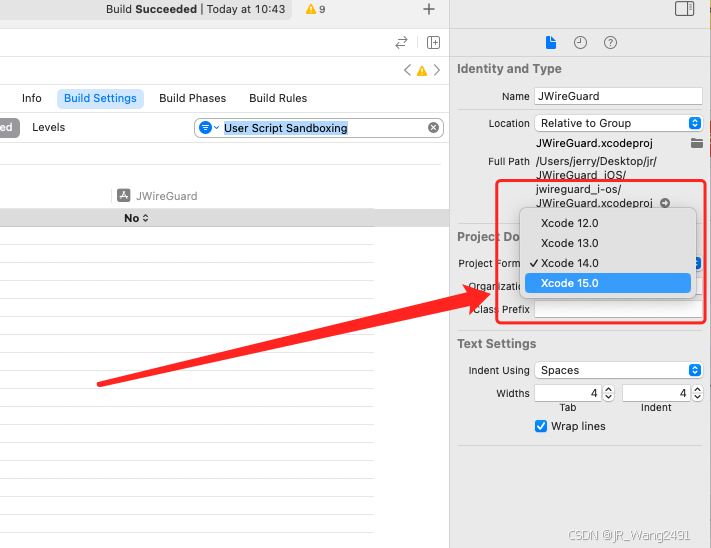
Task: Select Xcode 13.0 project format
Action: click(x=608, y=243)
